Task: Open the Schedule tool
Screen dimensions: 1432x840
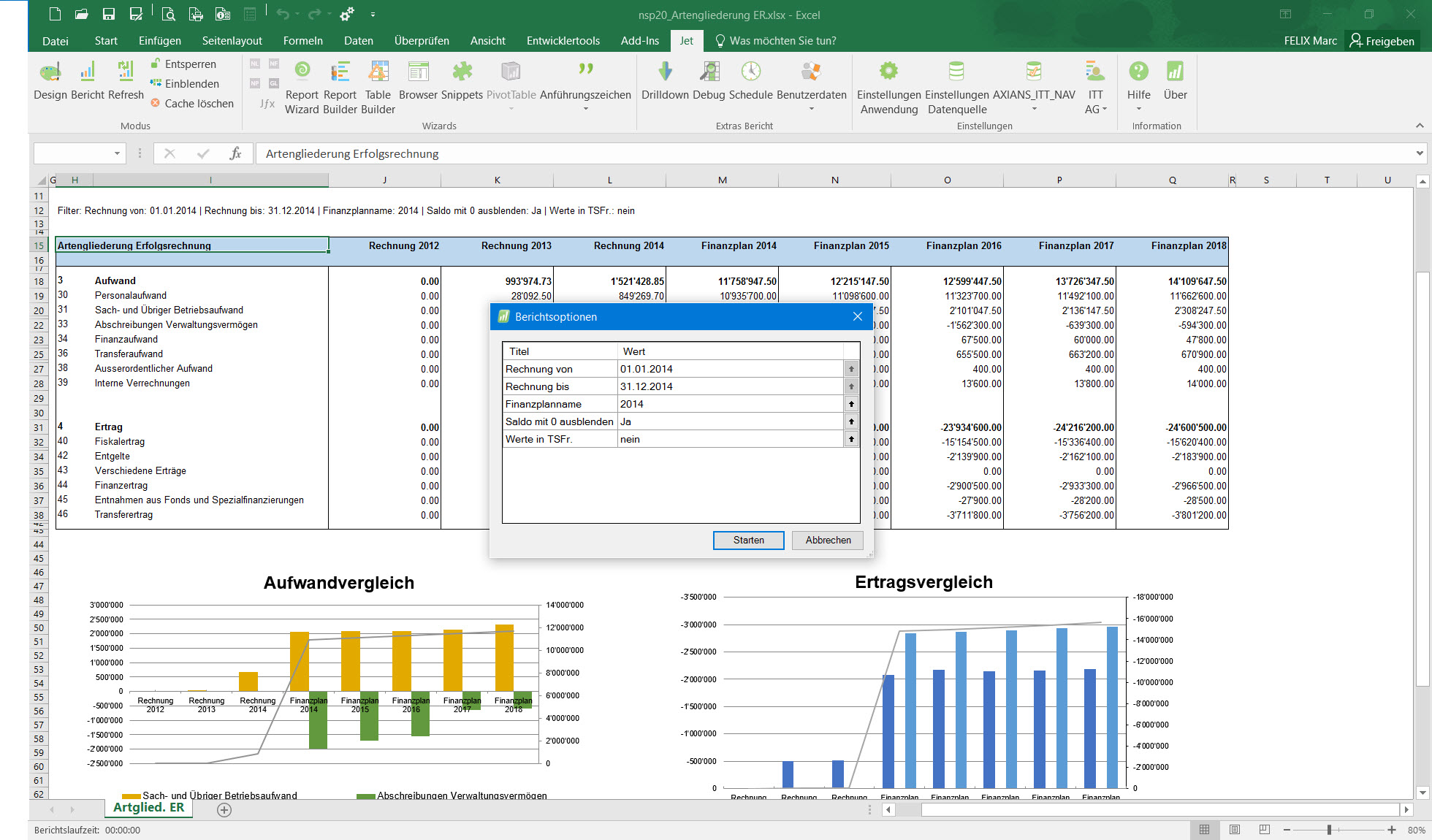Action: pyautogui.click(x=750, y=80)
